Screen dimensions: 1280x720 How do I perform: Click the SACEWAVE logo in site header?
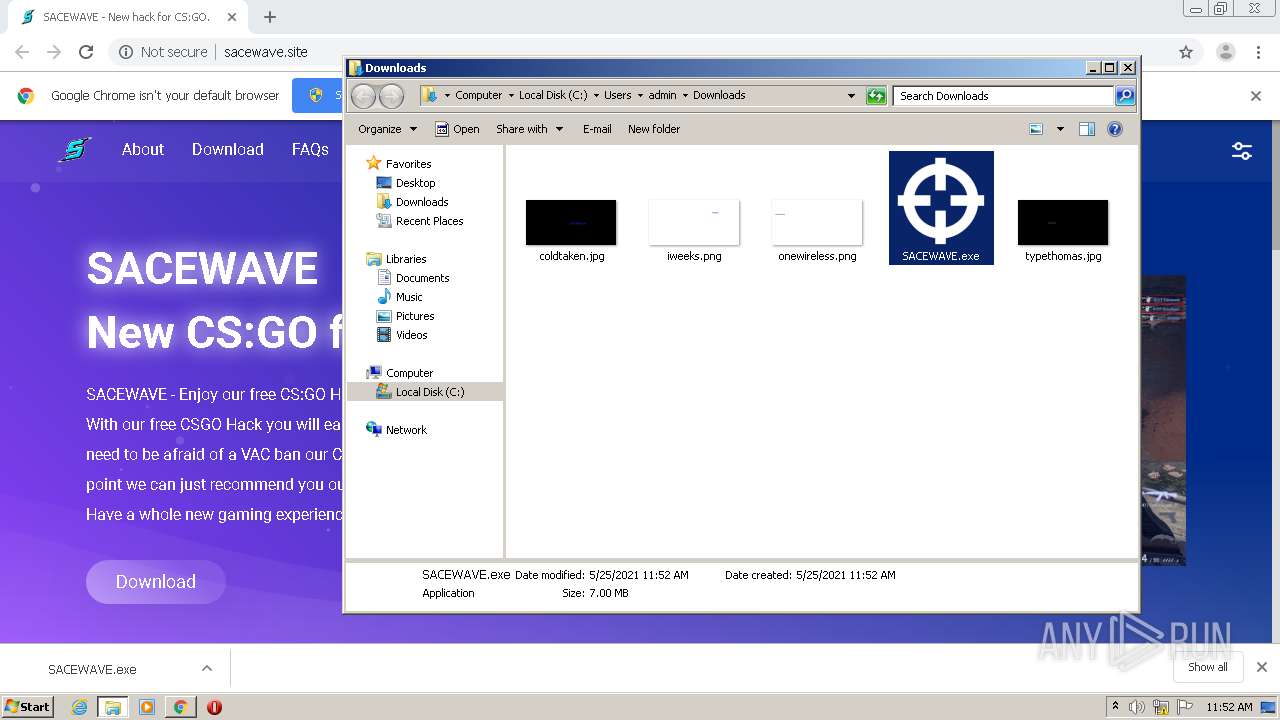pos(75,150)
